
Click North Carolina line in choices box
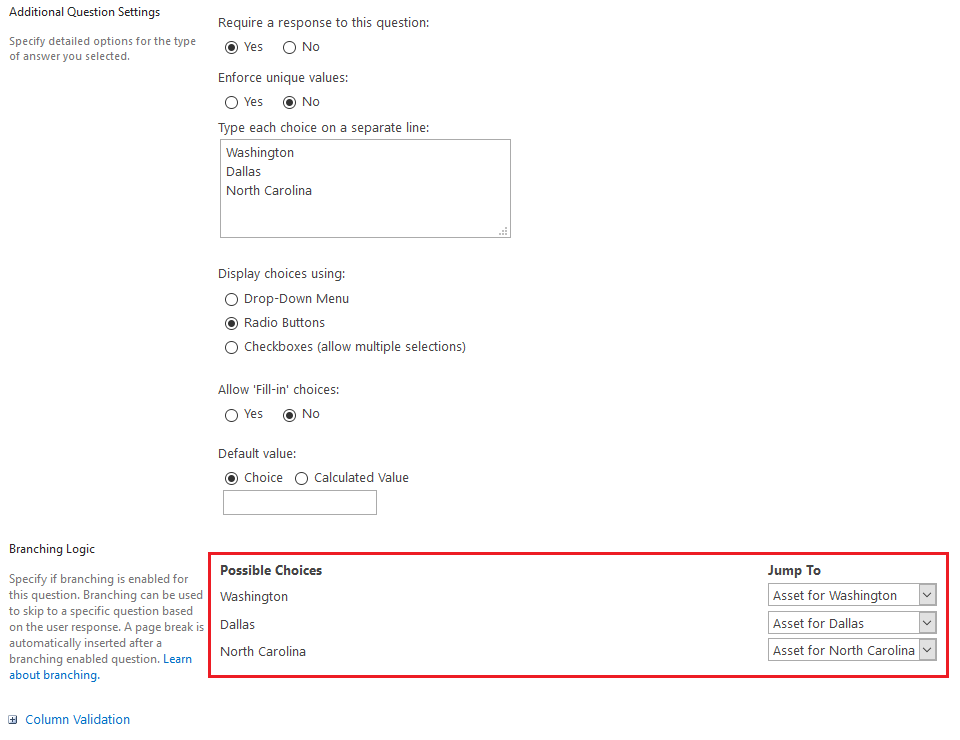coord(269,190)
